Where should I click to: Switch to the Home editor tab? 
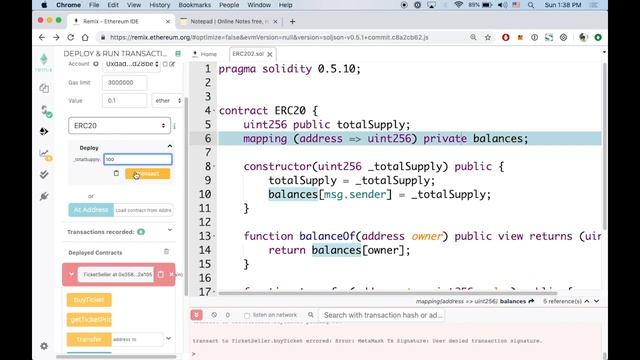(x=204, y=54)
